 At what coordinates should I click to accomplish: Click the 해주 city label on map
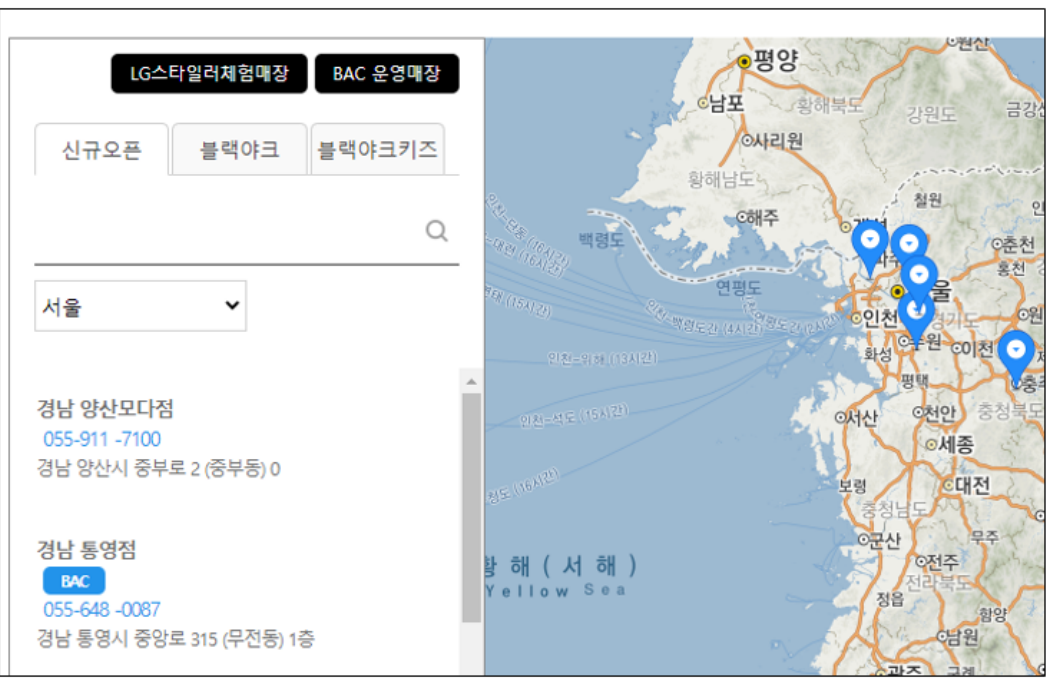[x=764, y=217]
